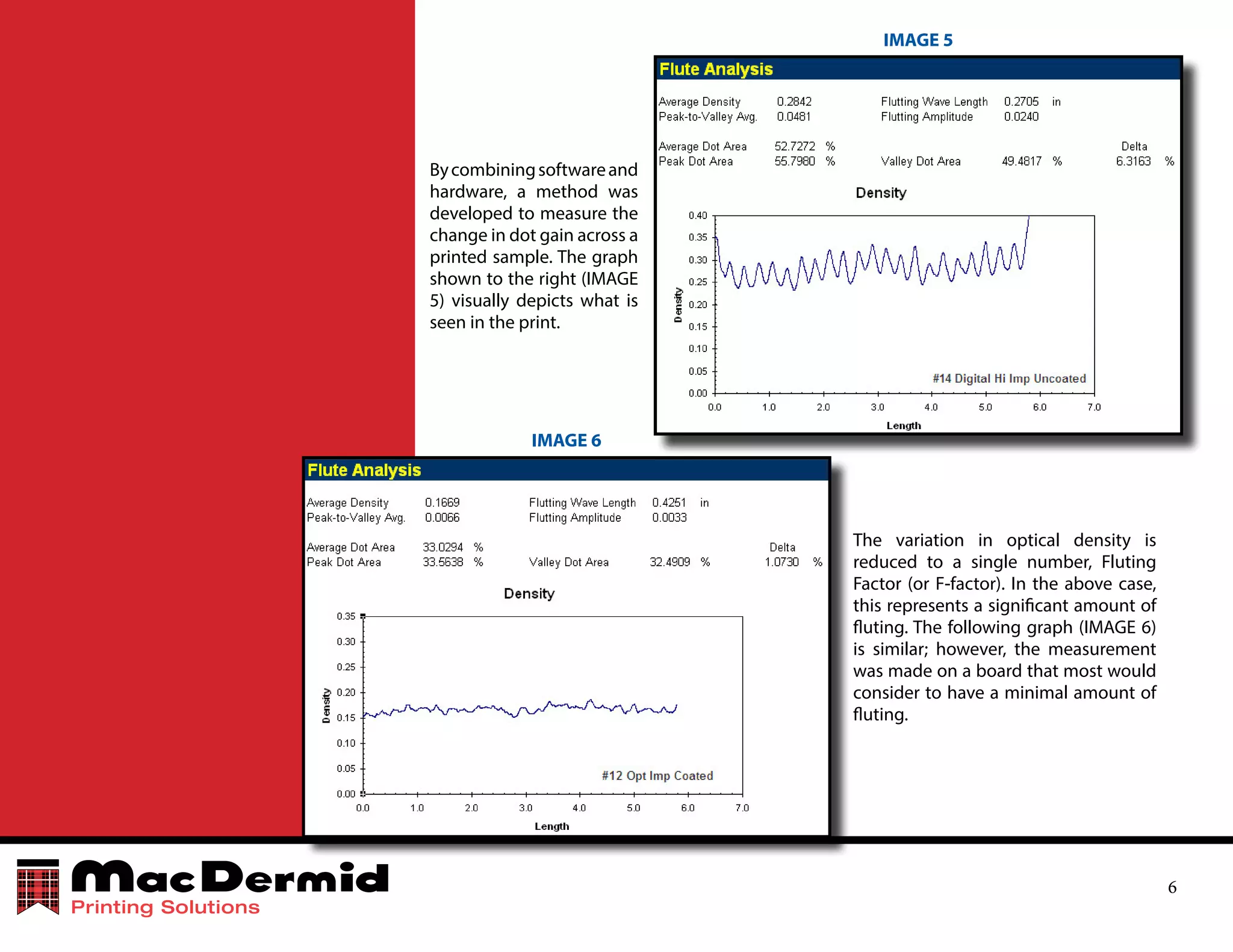Click the Delta value 1.0730
The height and width of the screenshot is (952, 1233).
coord(781,562)
